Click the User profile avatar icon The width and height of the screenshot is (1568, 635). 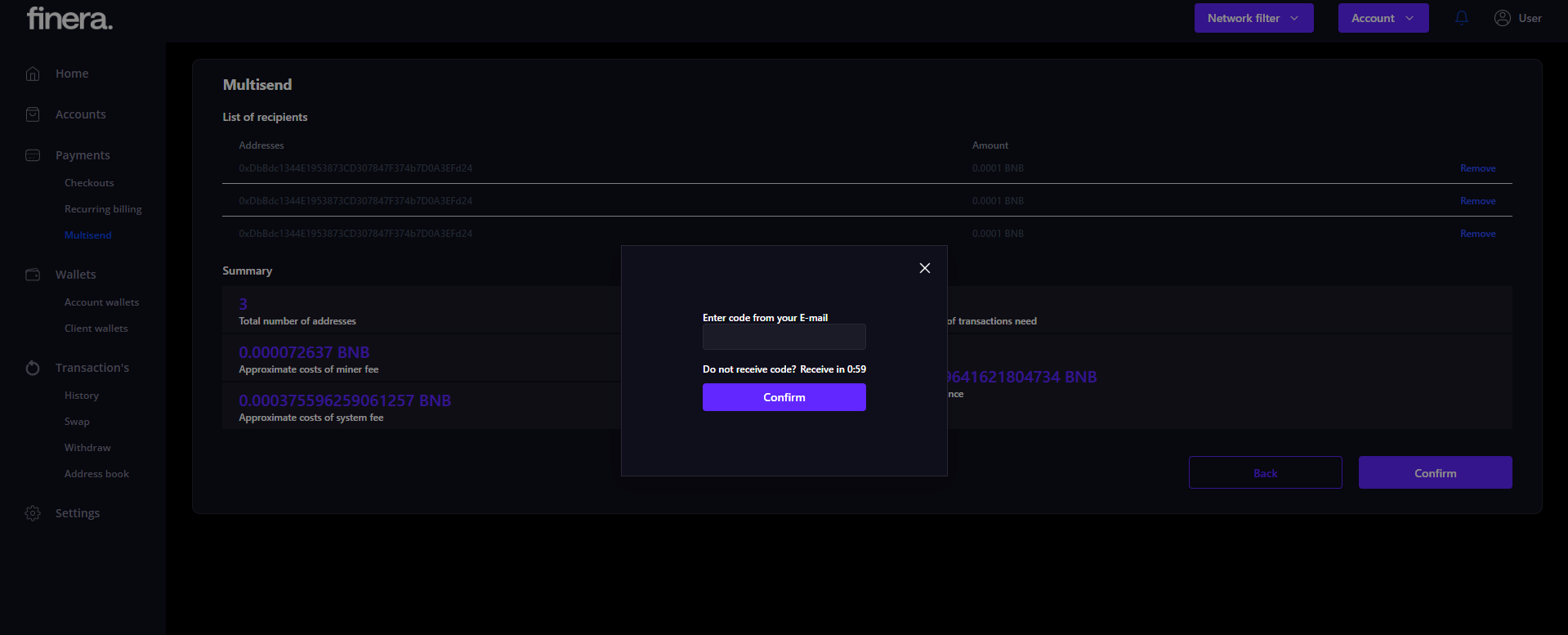[x=1502, y=18]
